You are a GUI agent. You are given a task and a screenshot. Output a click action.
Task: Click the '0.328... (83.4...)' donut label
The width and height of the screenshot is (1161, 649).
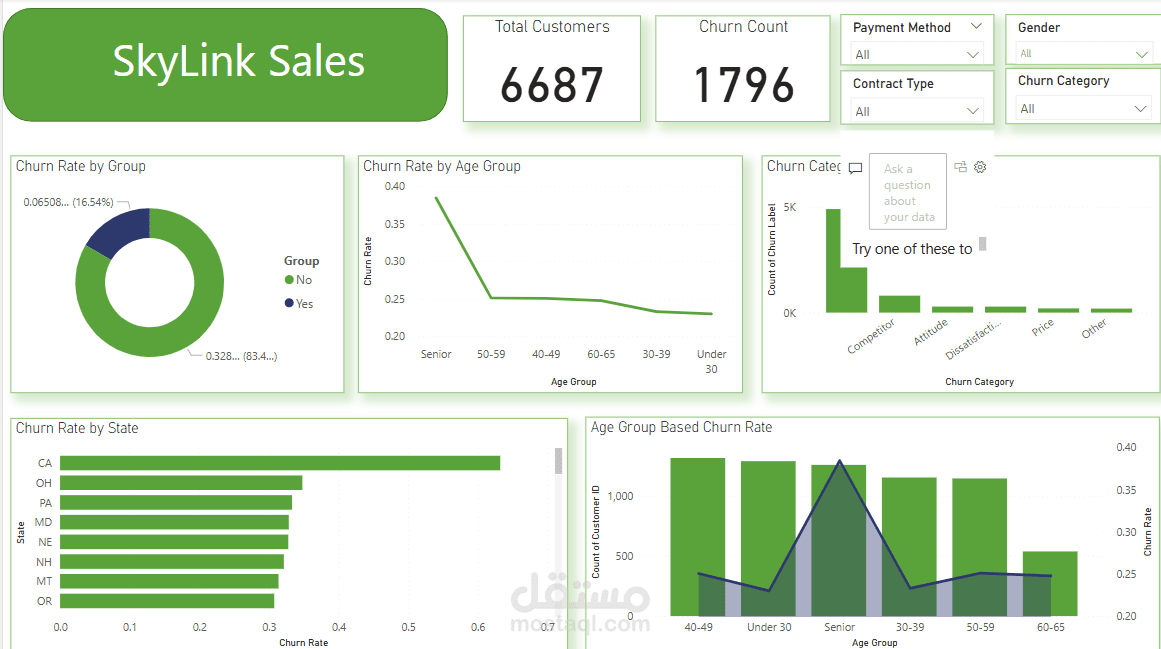(x=241, y=356)
